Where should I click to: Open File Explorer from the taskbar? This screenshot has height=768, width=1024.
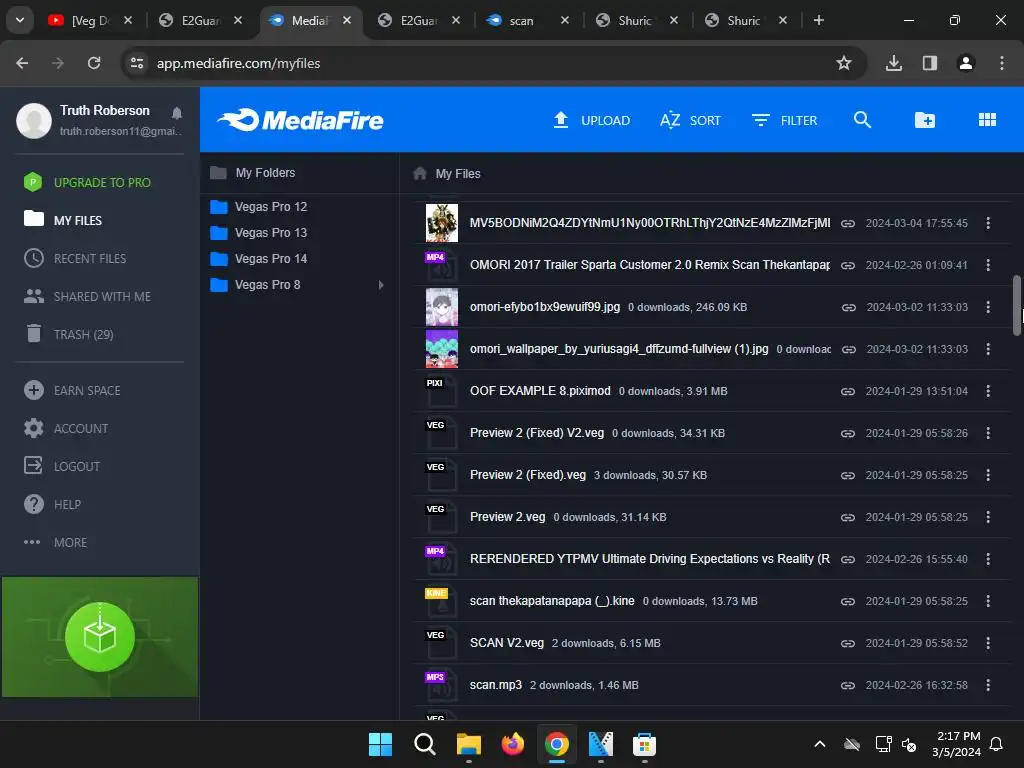pyautogui.click(x=468, y=744)
